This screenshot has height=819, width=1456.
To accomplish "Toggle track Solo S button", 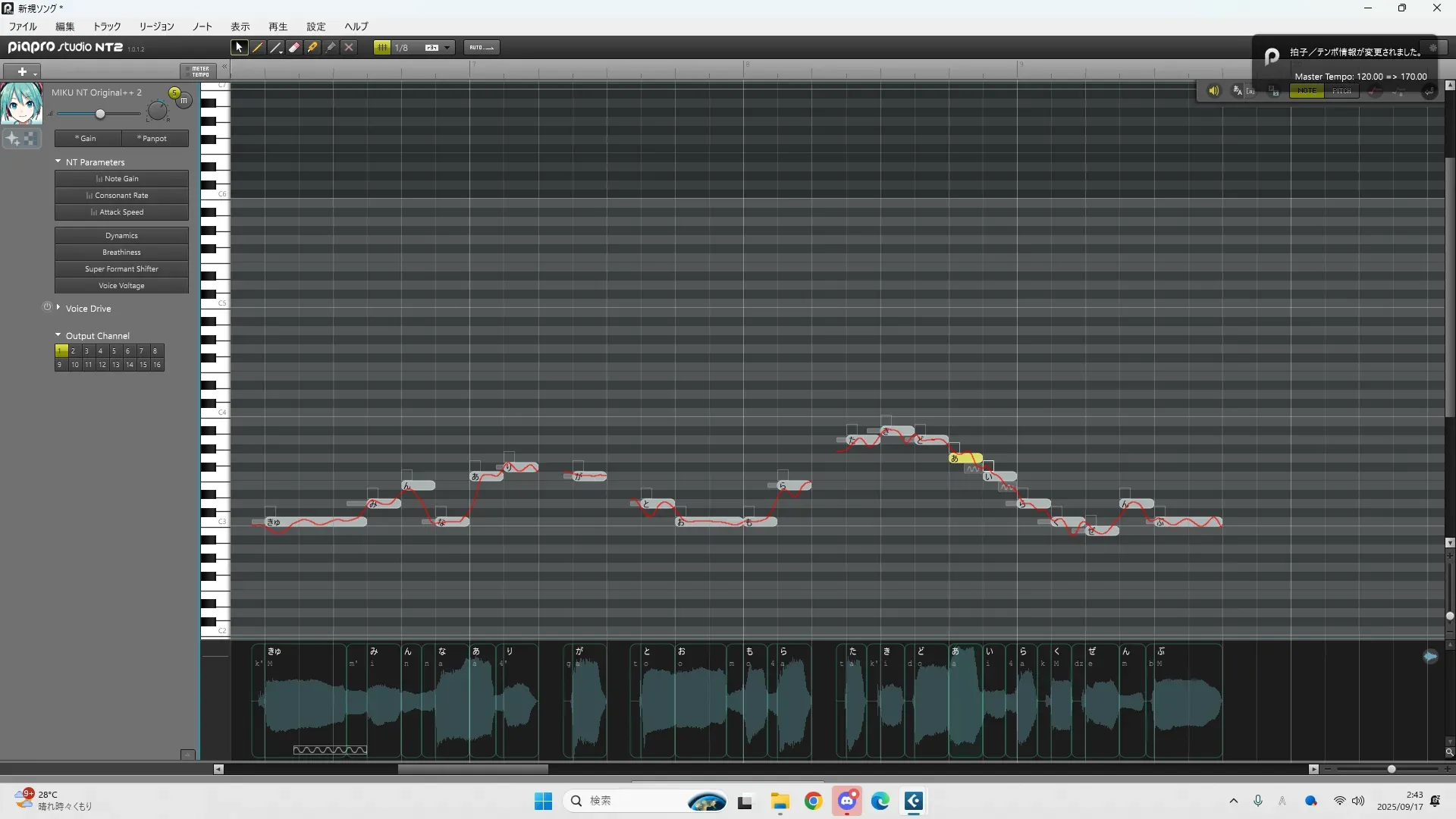I will [x=174, y=93].
